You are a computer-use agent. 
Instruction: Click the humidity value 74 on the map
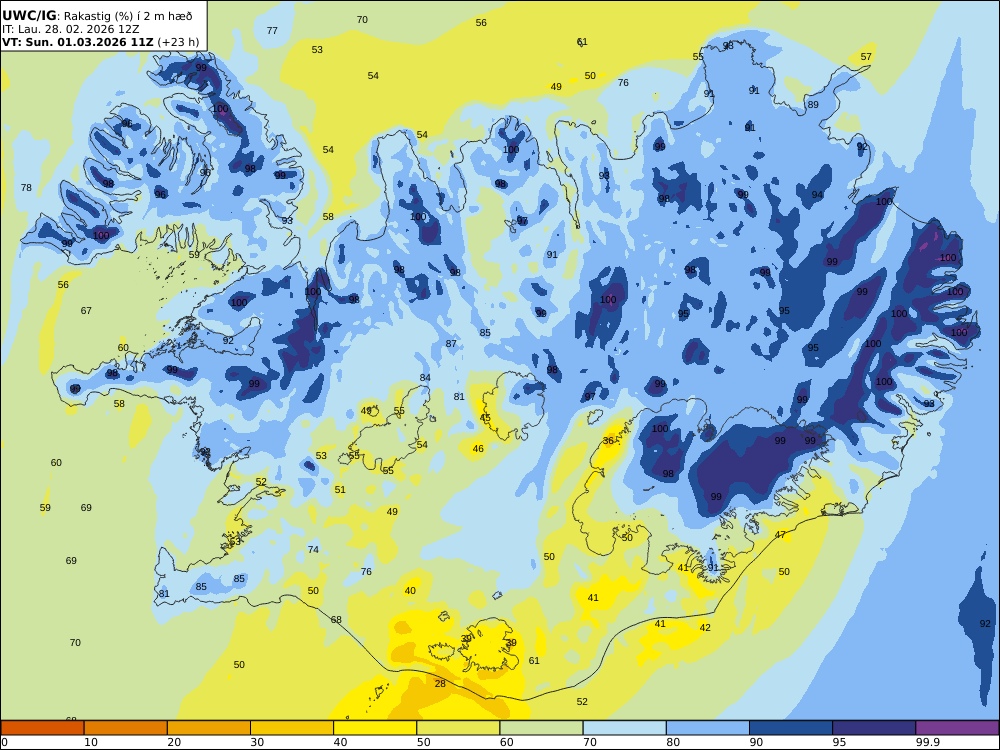313,550
